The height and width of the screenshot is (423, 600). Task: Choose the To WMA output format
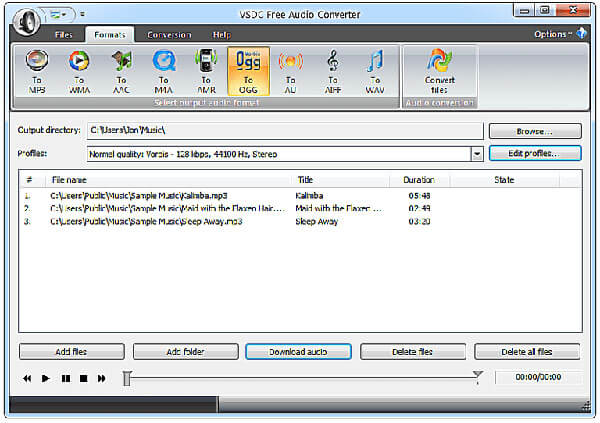79,72
